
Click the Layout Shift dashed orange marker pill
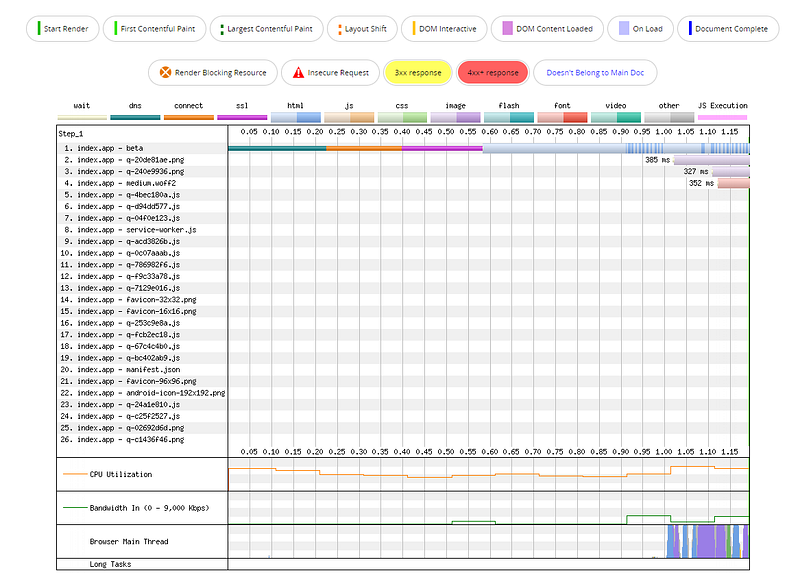(362, 29)
